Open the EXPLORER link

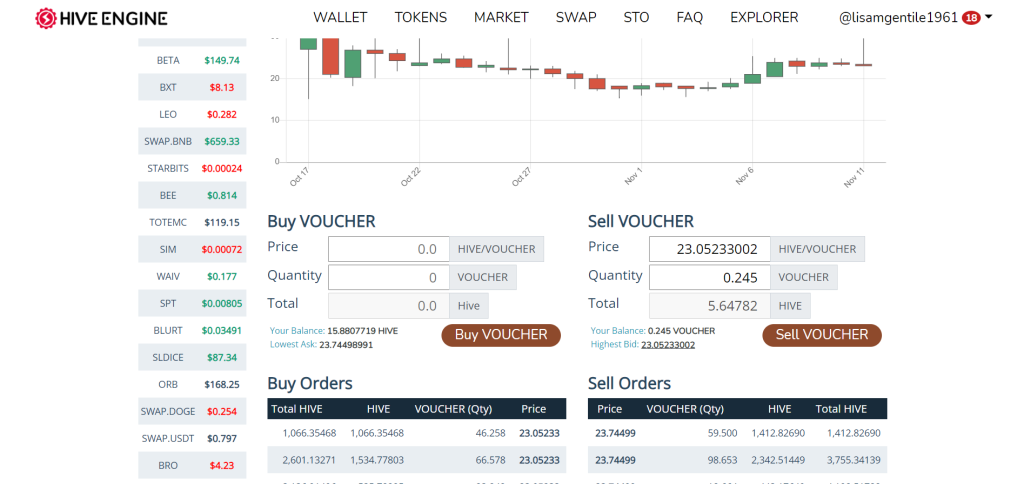click(764, 18)
